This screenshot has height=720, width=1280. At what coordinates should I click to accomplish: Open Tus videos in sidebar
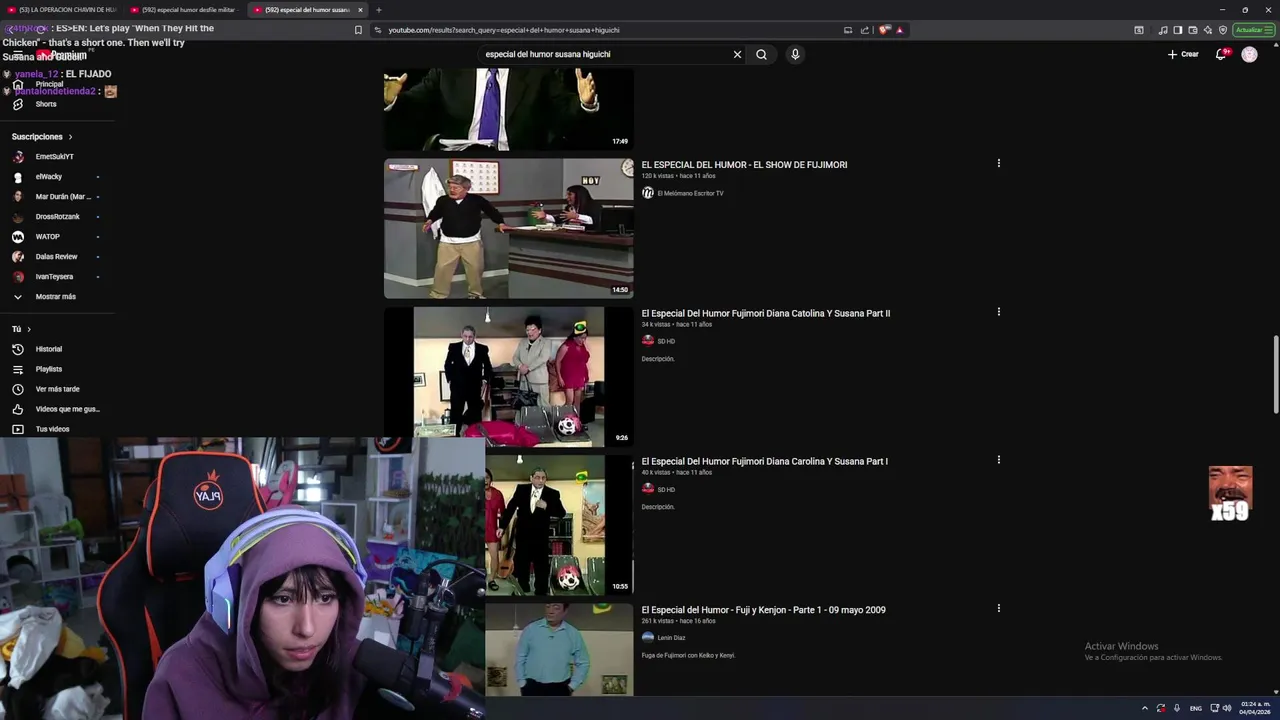click(52, 429)
